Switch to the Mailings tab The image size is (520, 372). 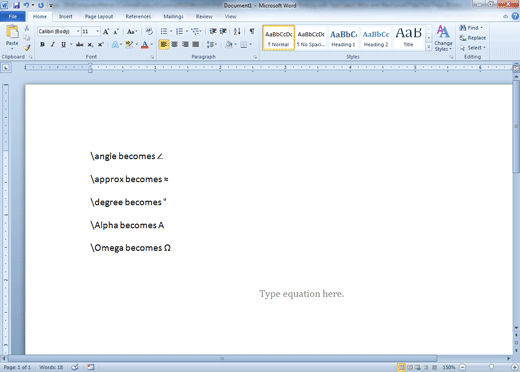(x=173, y=16)
